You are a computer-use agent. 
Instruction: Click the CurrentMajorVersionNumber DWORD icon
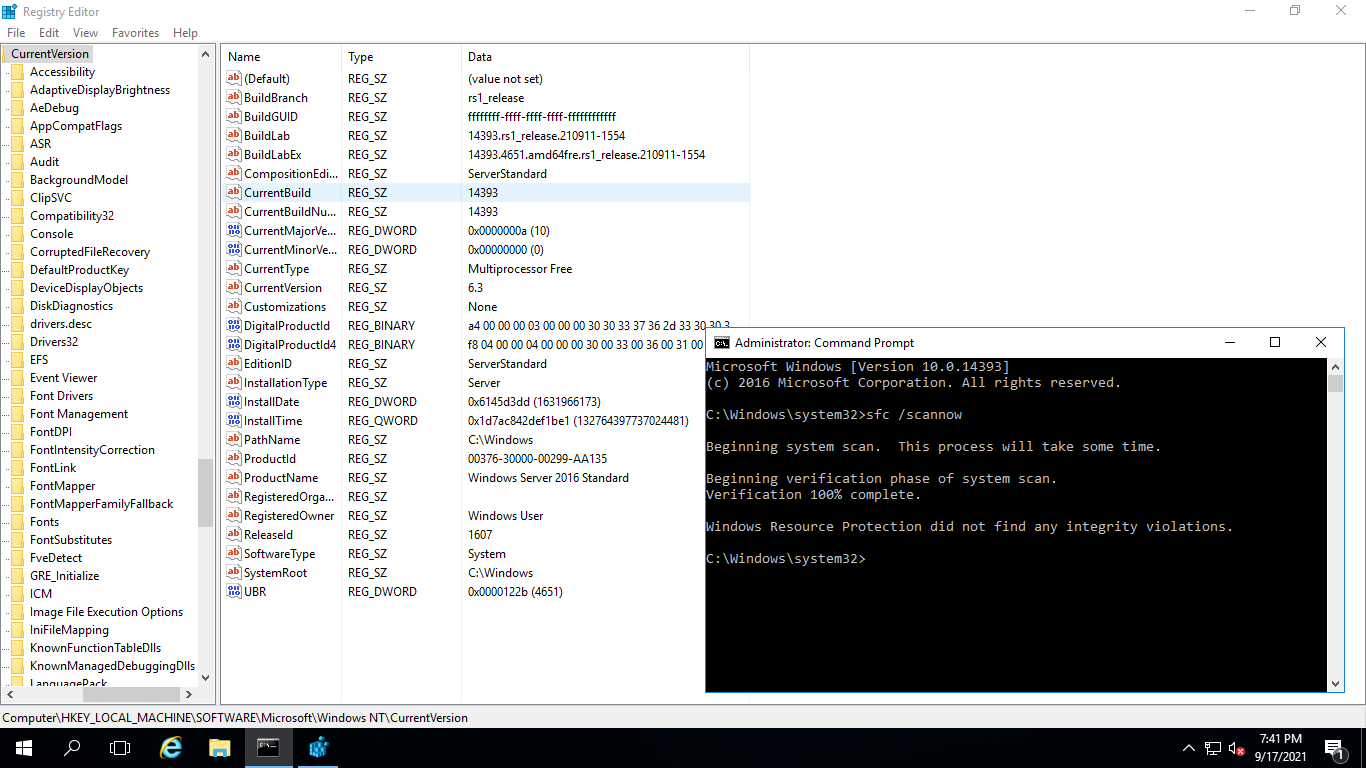[x=235, y=231]
